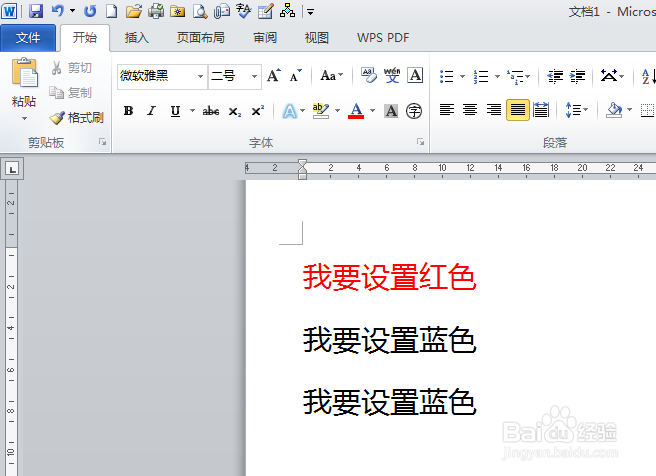Click Distributed alignment icon
Viewport: 656px width, 476px height.
pyautogui.click(x=541, y=110)
